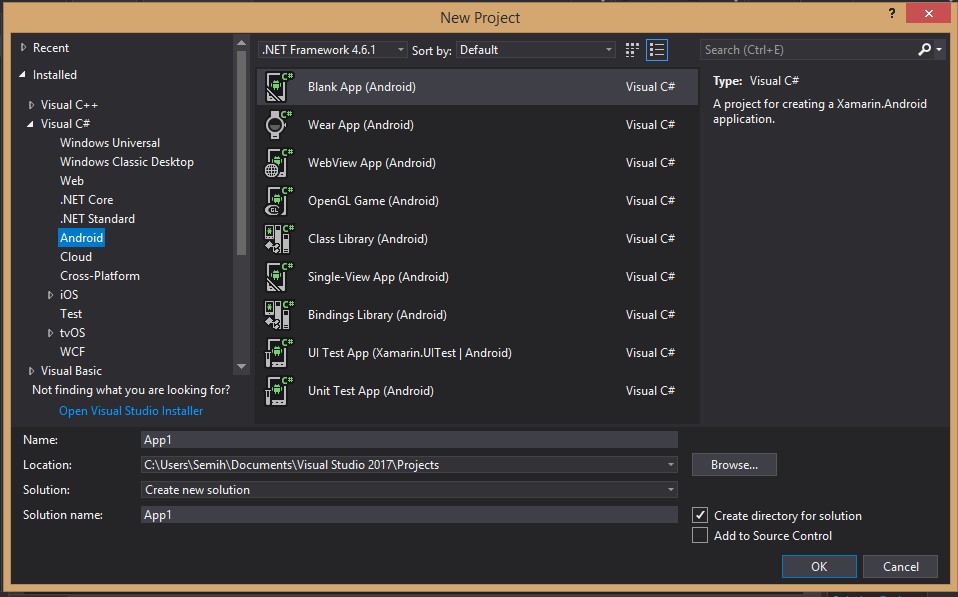Click the project Name input field
Screen dimensions: 958x597
point(409,439)
